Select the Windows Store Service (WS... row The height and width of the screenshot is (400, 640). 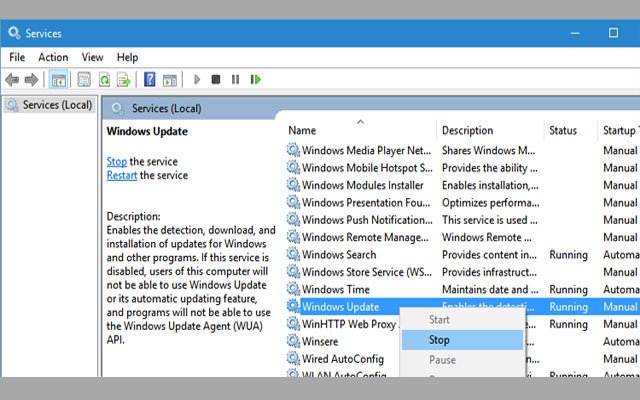[x=367, y=272]
